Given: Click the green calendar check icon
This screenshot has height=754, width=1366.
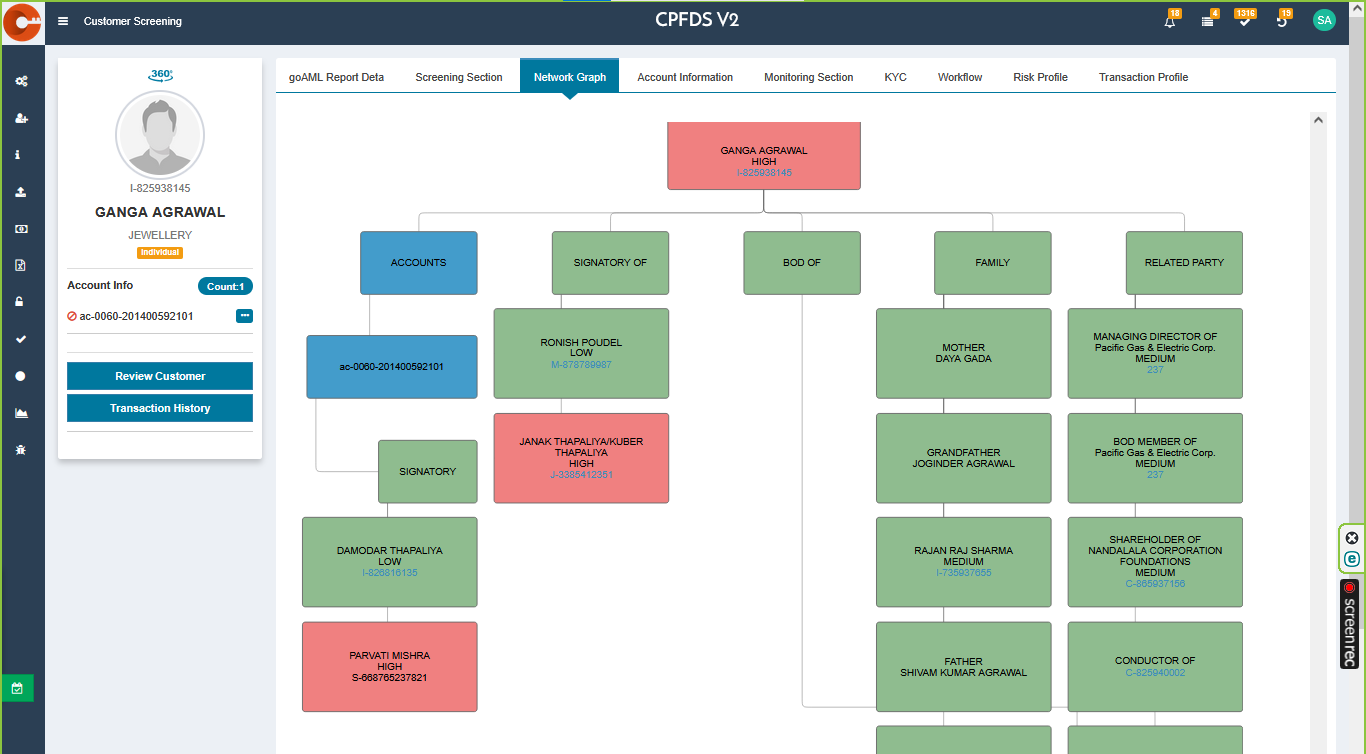Looking at the screenshot, I should [18, 688].
